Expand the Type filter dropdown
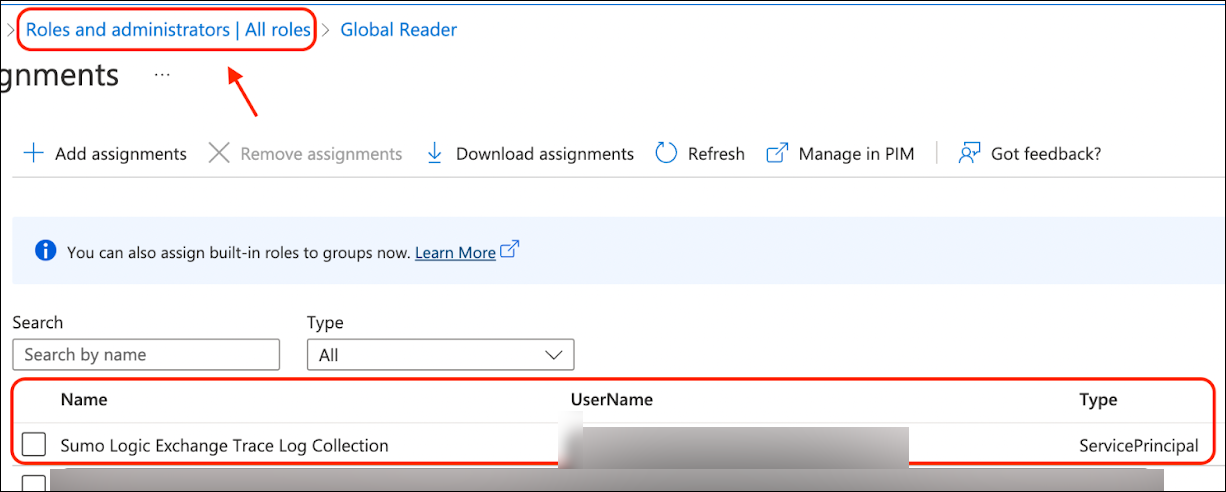The width and height of the screenshot is (1226, 492). tap(440, 355)
